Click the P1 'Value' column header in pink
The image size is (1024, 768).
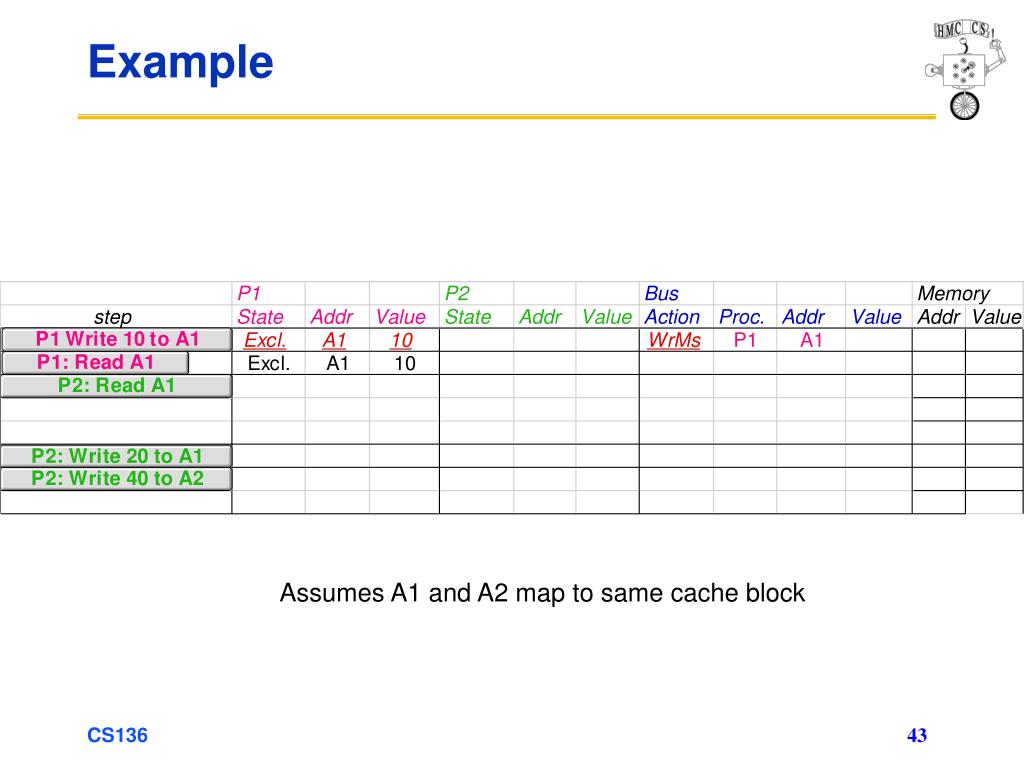point(400,317)
